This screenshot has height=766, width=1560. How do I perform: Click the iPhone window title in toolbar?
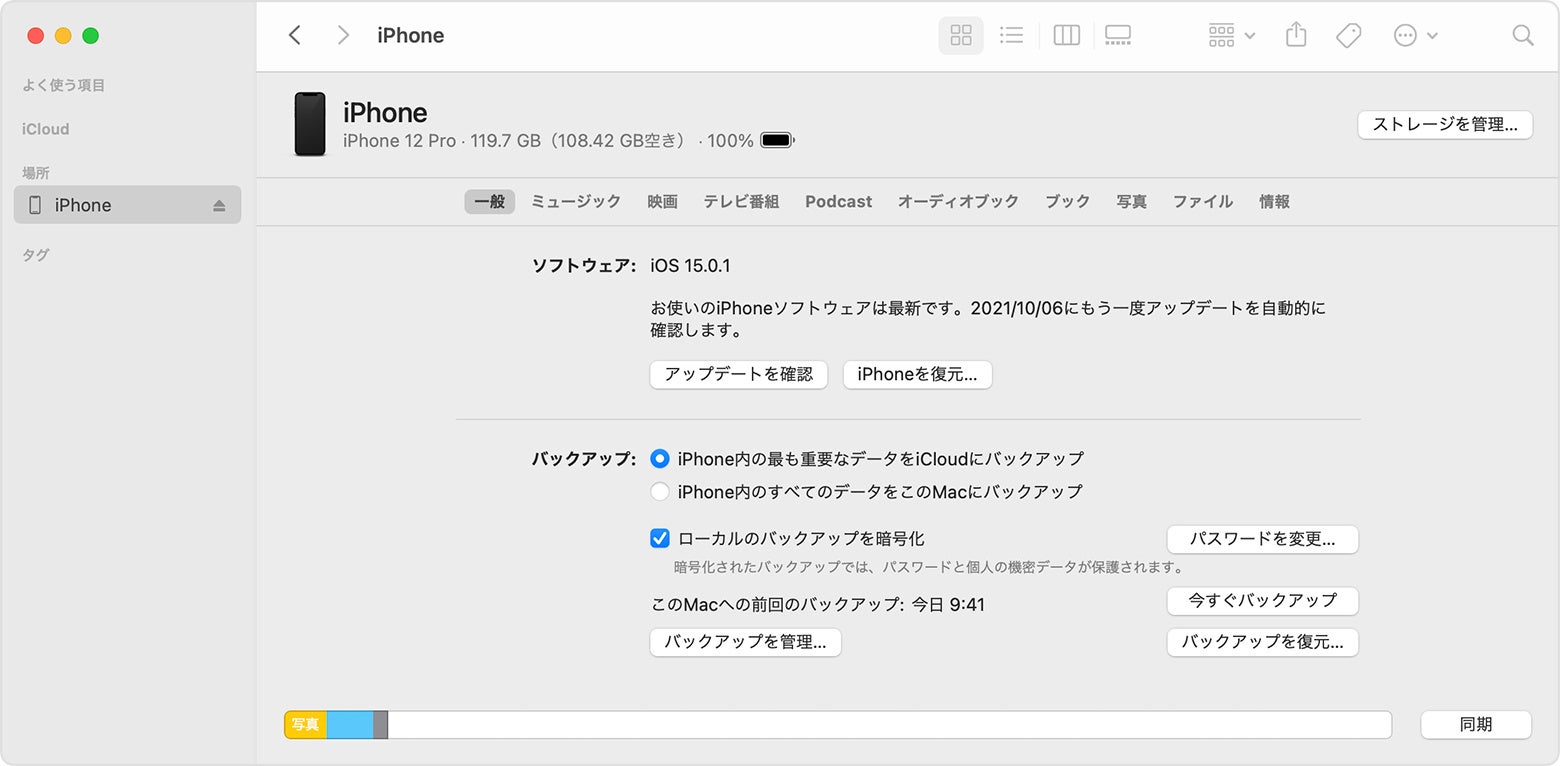click(411, 36)
